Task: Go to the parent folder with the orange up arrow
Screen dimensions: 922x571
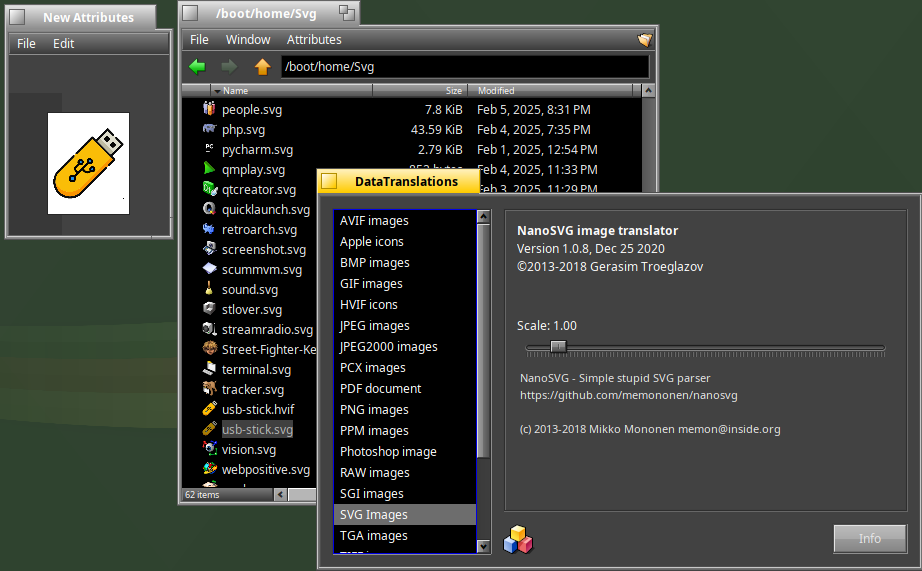Action: [x=262, y=67]
